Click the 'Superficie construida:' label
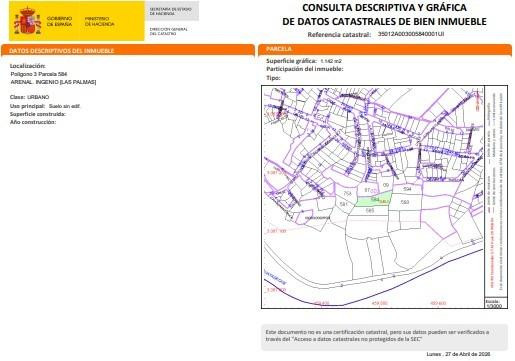 point(38,114)
